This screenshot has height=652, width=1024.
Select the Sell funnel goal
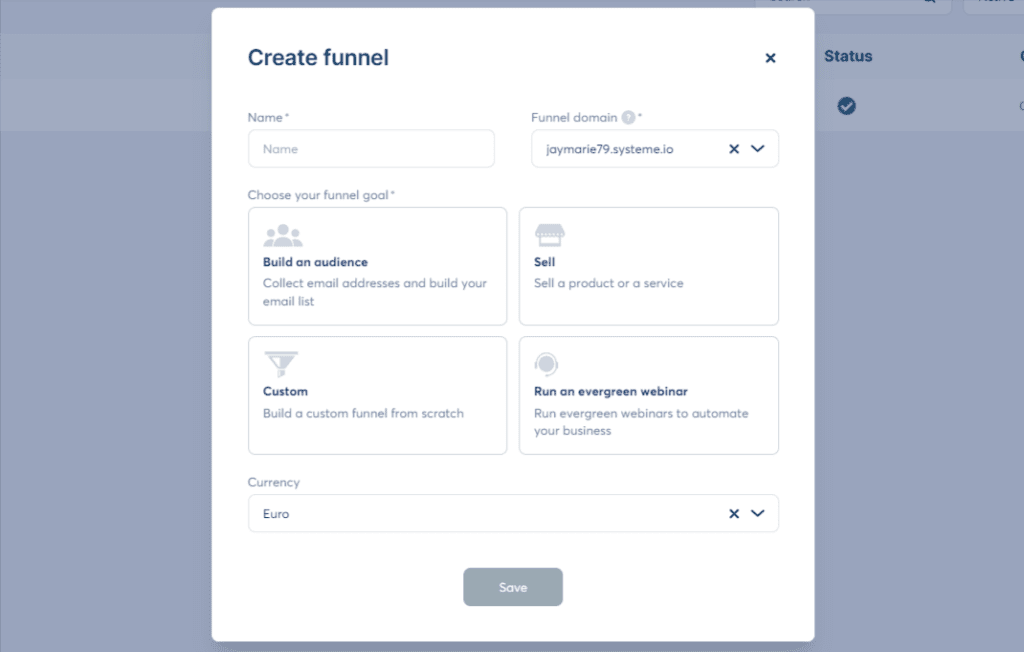[x=648, y=267]
